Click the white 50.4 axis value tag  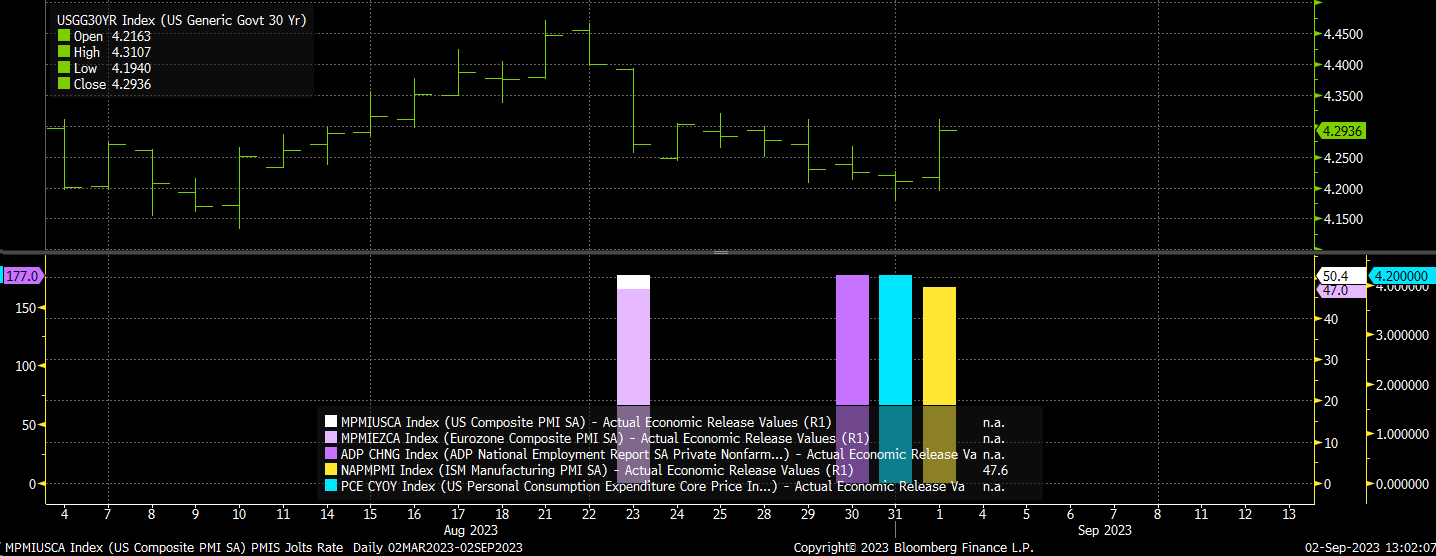point(1335,276)
